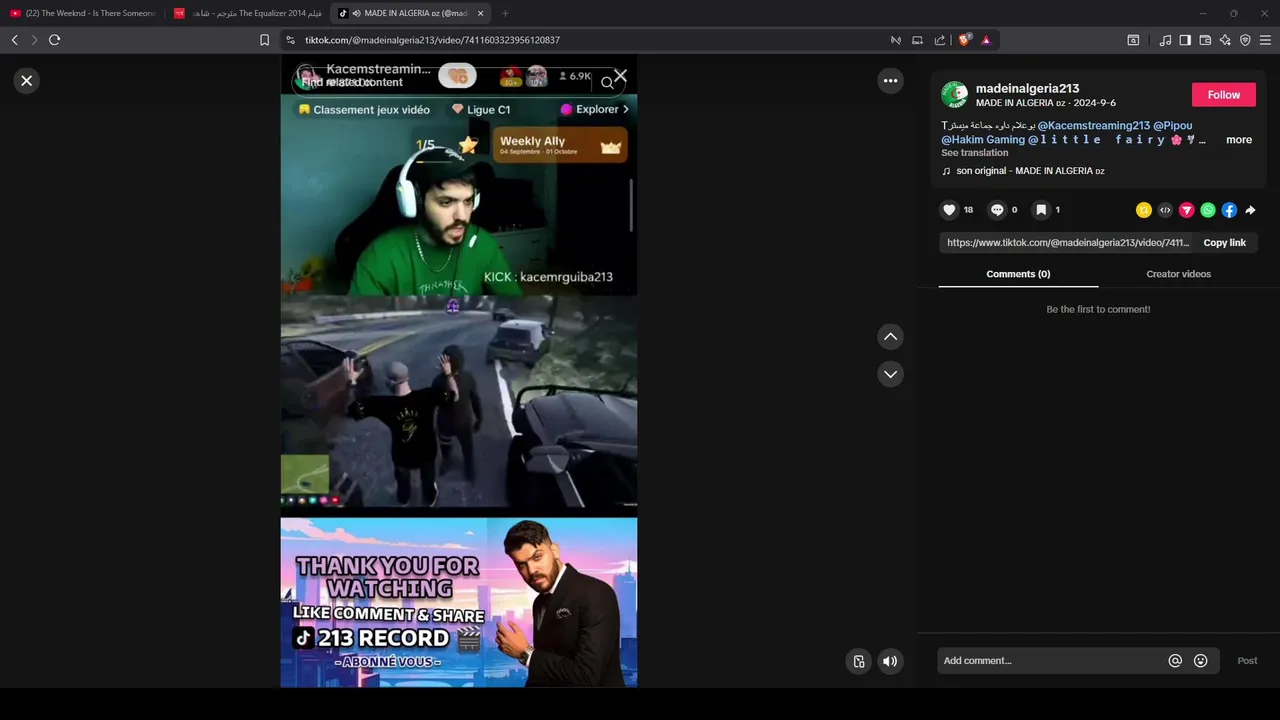Screen dimensions: 1280x720
Task: Switch to The Equalizer 2014 tab
Action: (248, 13)
